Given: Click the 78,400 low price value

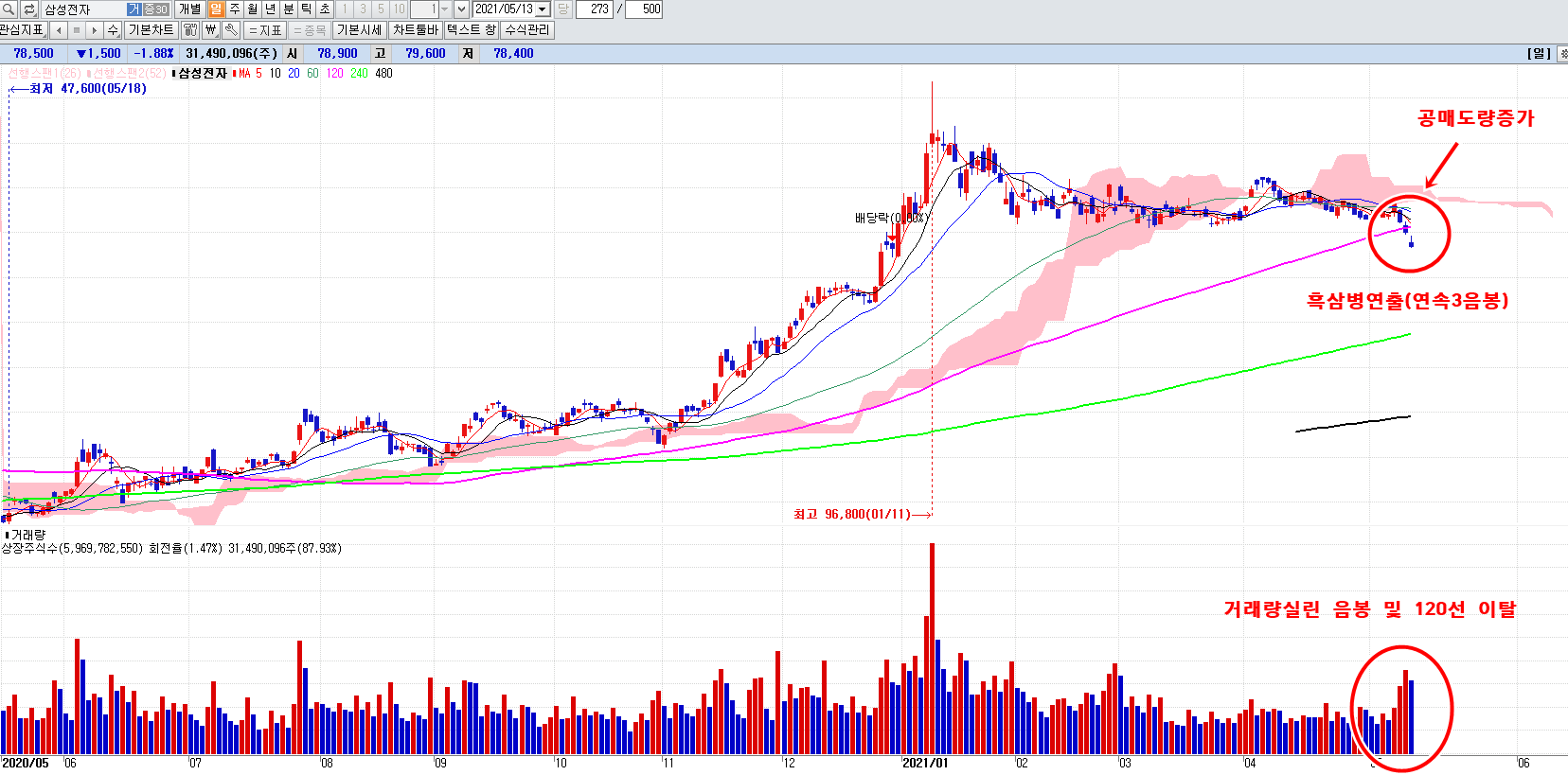Looking at the screenshot, I should pyautogui.click(x=513, y=54).
